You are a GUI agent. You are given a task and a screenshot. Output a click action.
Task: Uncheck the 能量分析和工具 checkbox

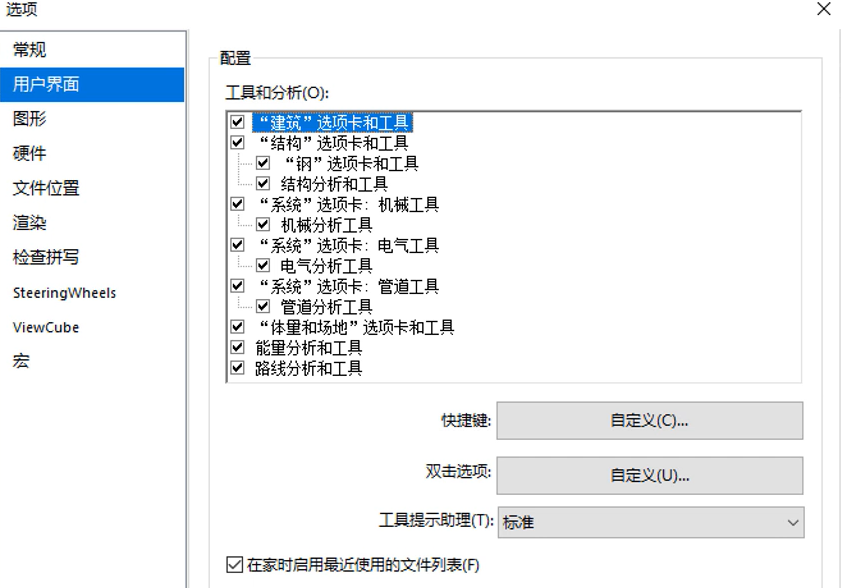click(238, 347)
